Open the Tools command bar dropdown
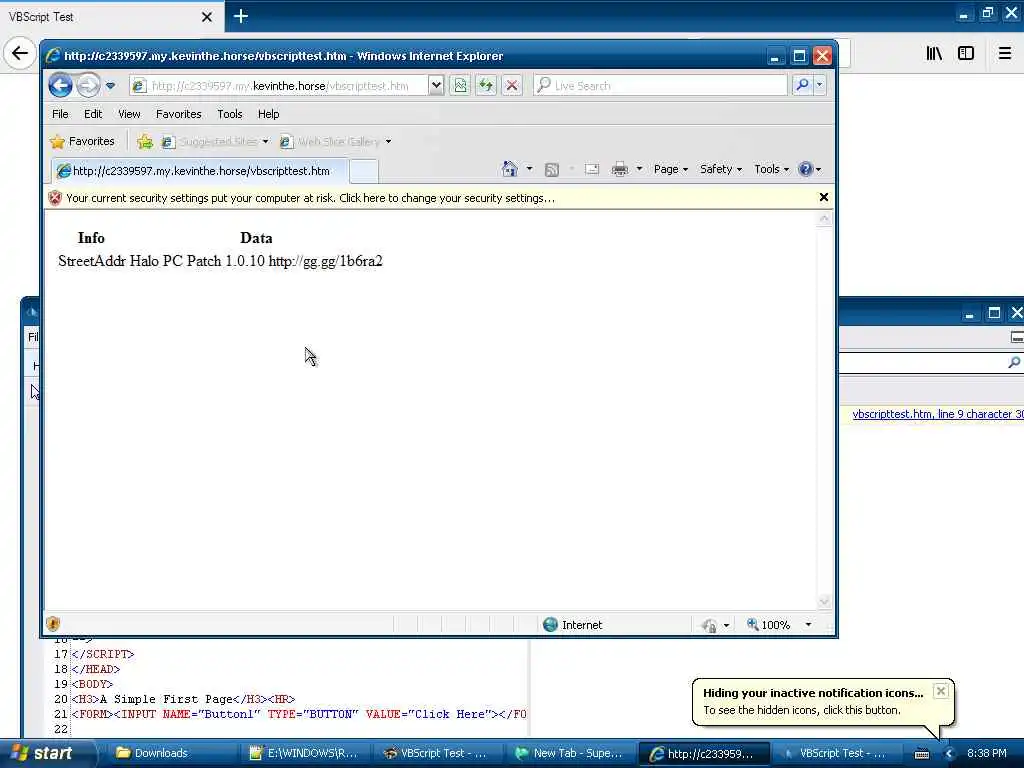1024x768 pixels. 771,169
